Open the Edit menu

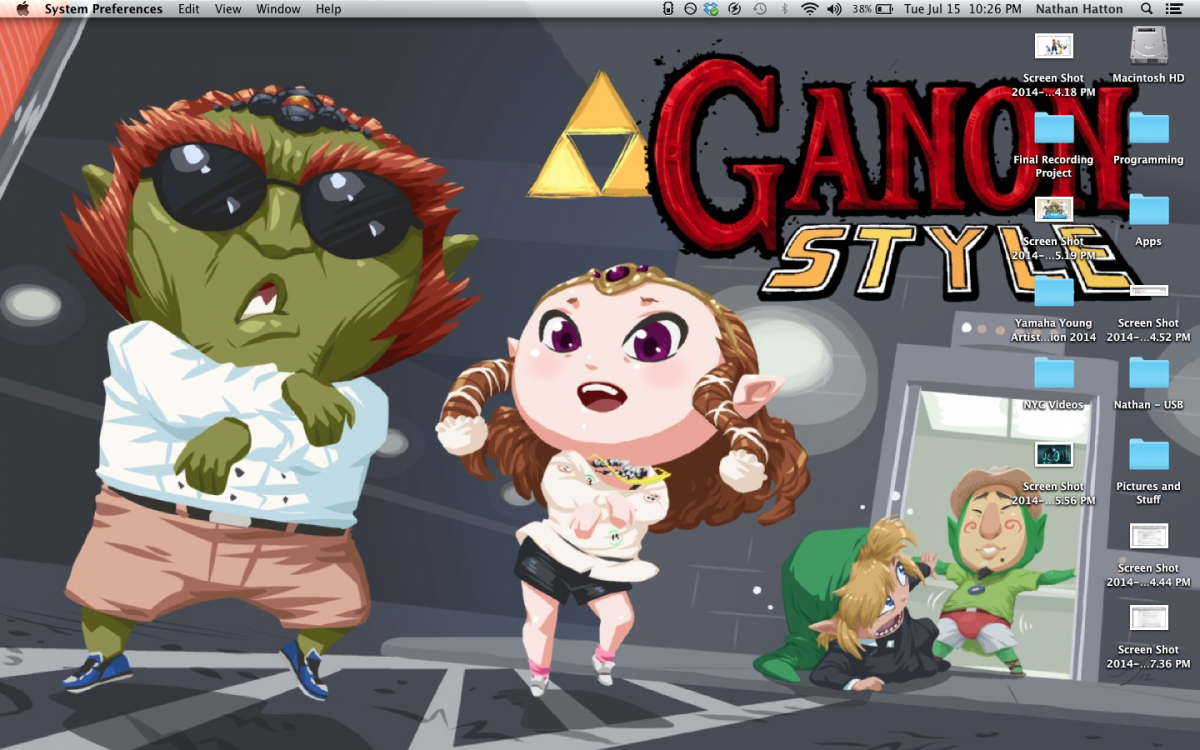click(188, 9)
